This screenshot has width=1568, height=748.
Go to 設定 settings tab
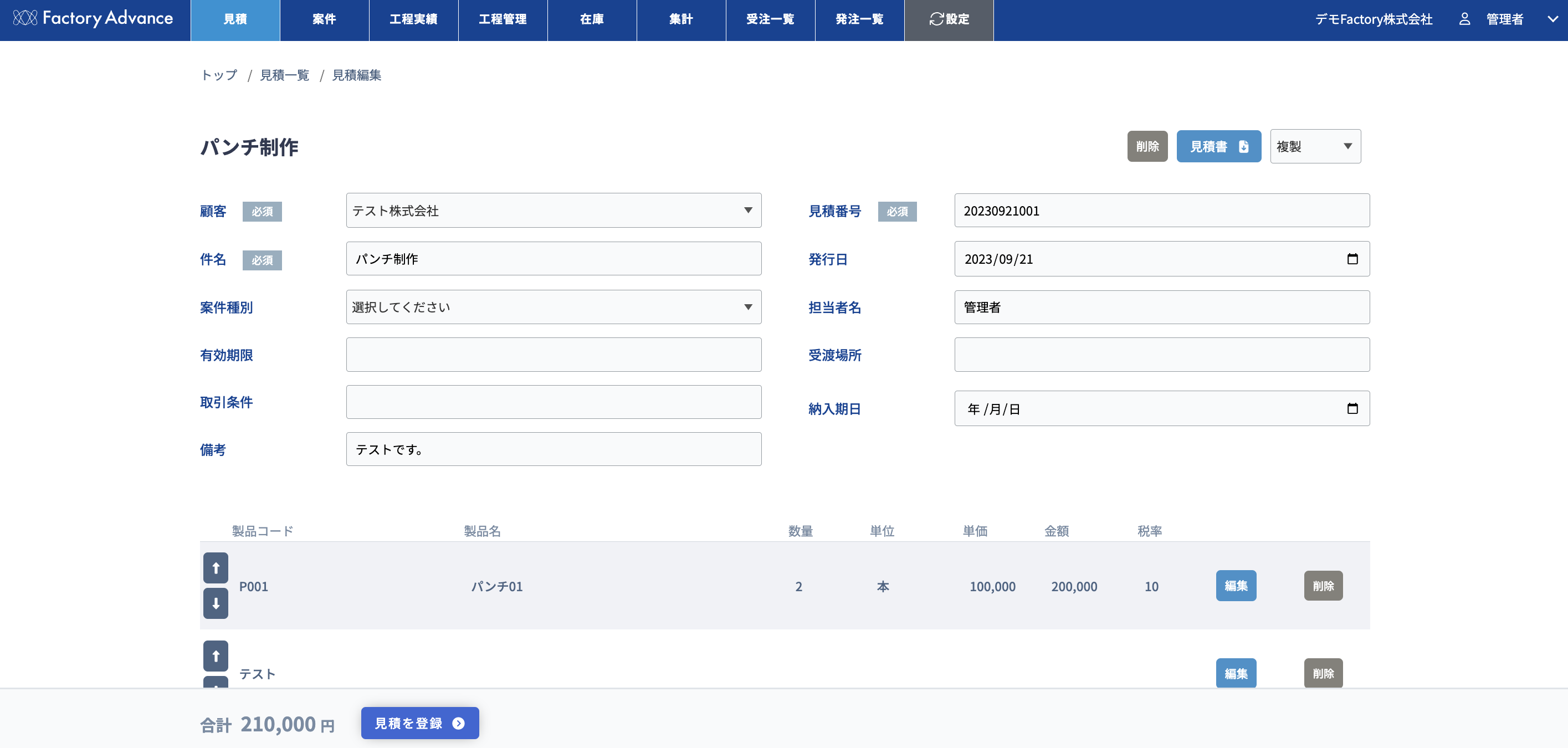949,19
